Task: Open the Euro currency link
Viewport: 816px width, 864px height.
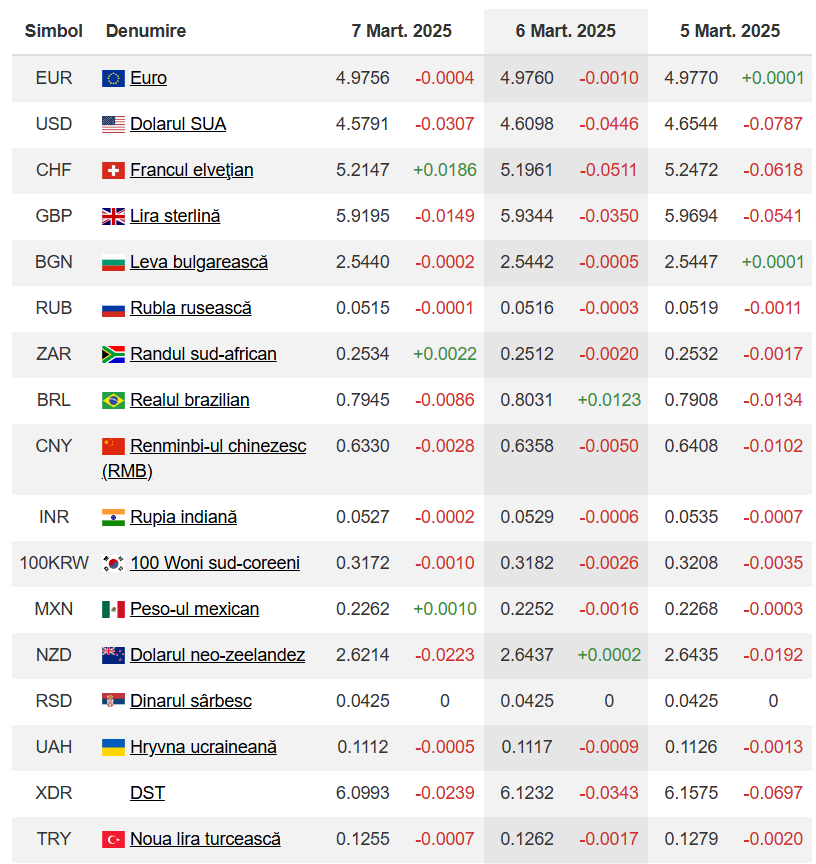Action: coord(148,78)
